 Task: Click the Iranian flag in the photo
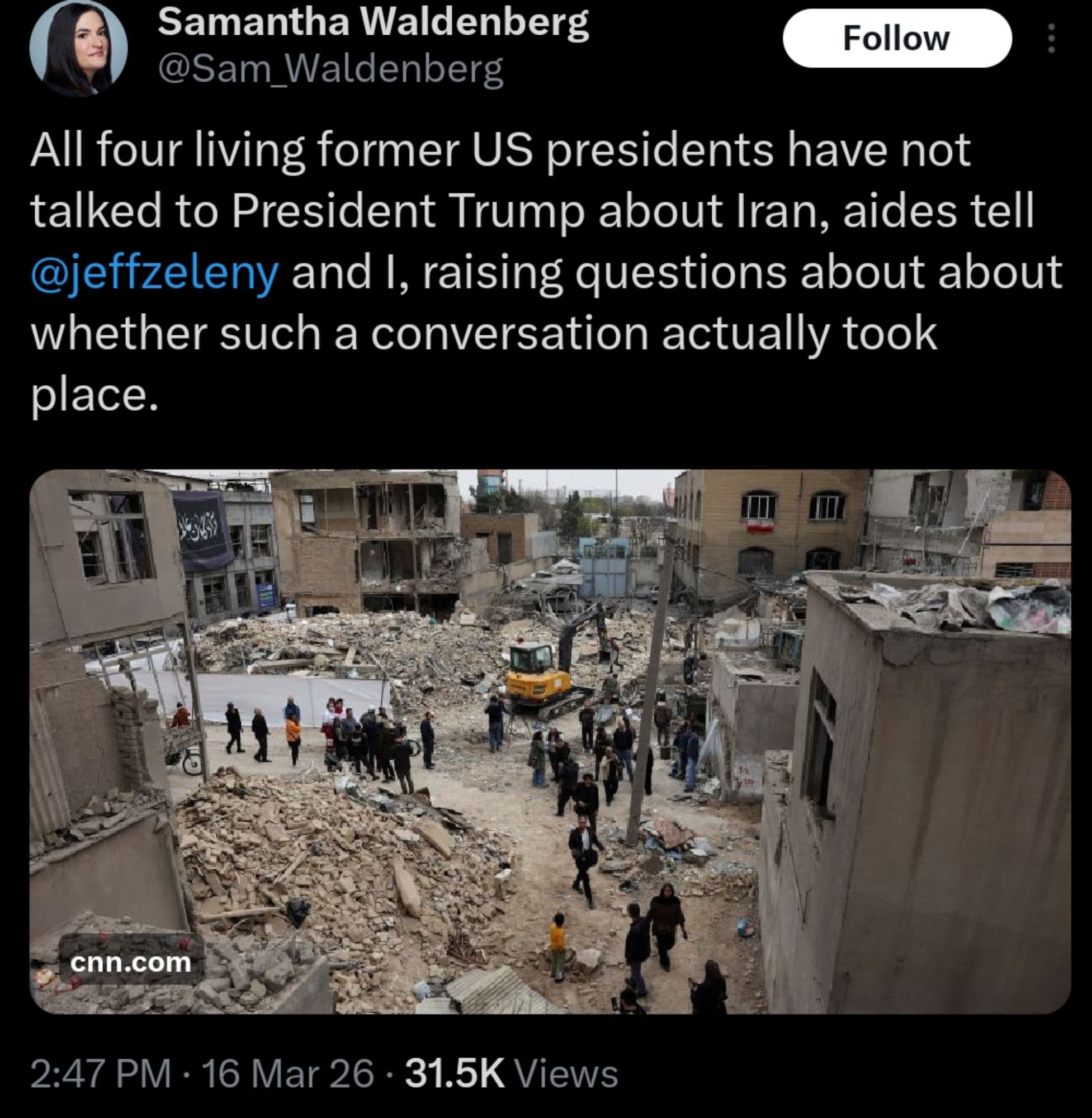point(761,526)
